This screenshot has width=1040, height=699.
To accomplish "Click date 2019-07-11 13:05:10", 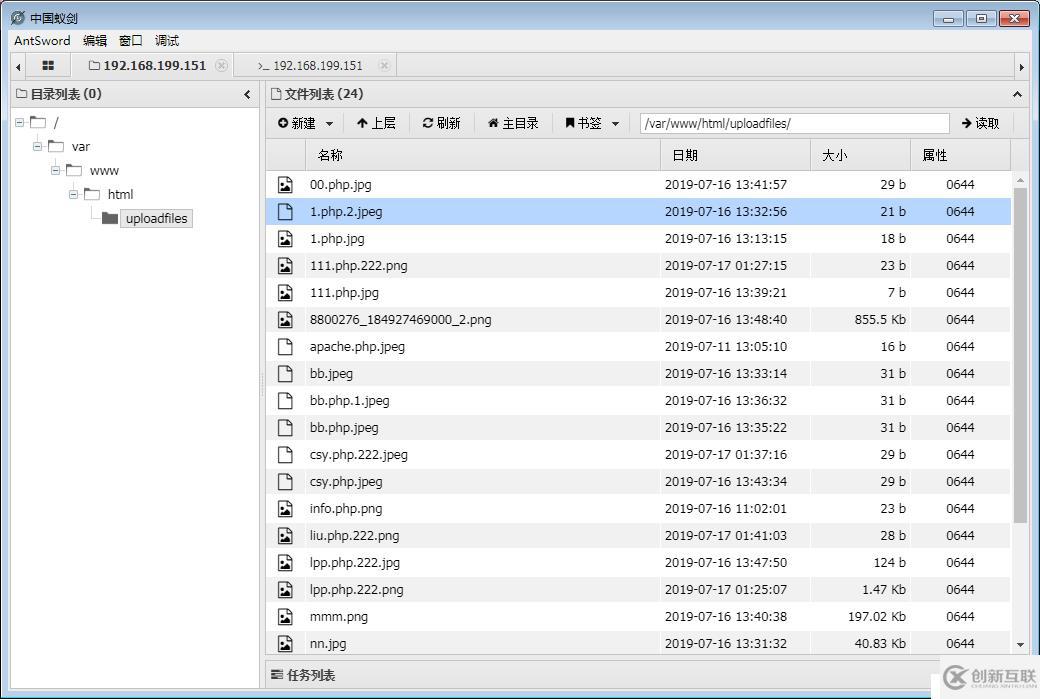I will 726,347.
